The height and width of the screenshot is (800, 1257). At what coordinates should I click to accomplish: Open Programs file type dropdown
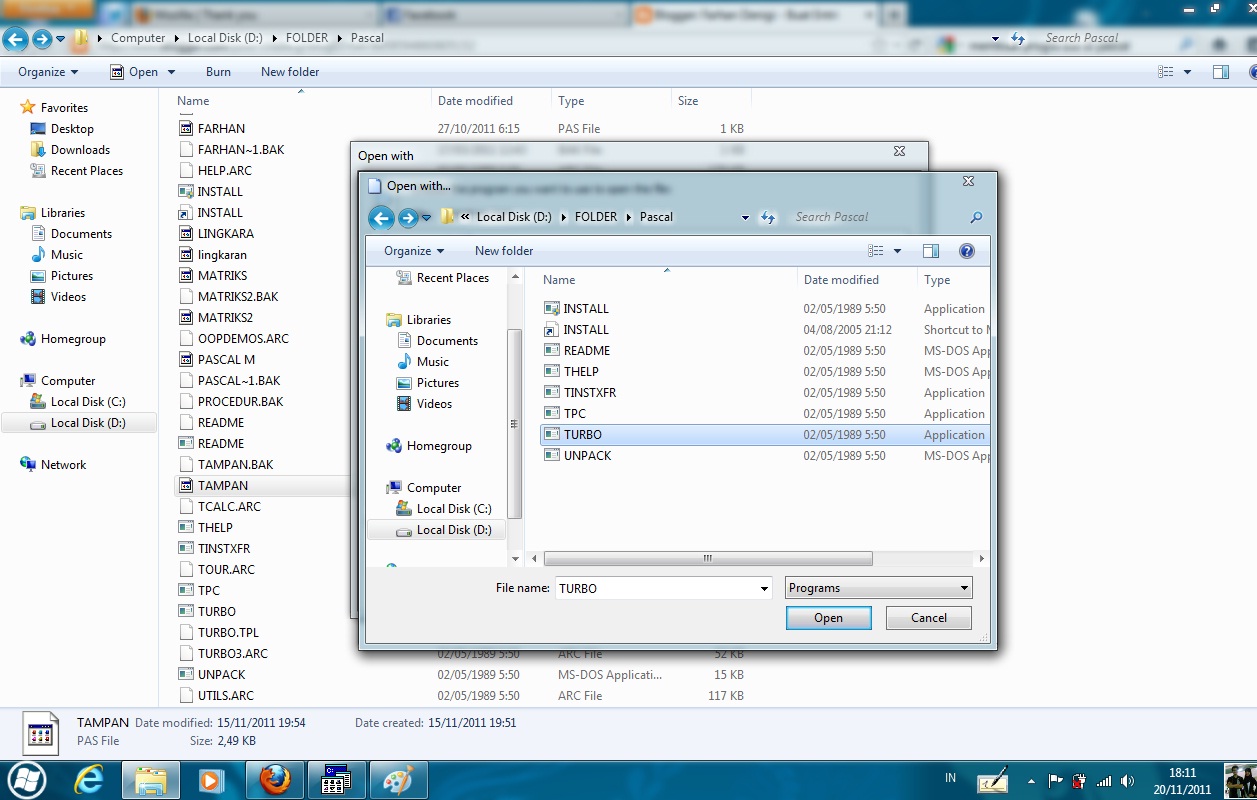(x=878, y=588)
